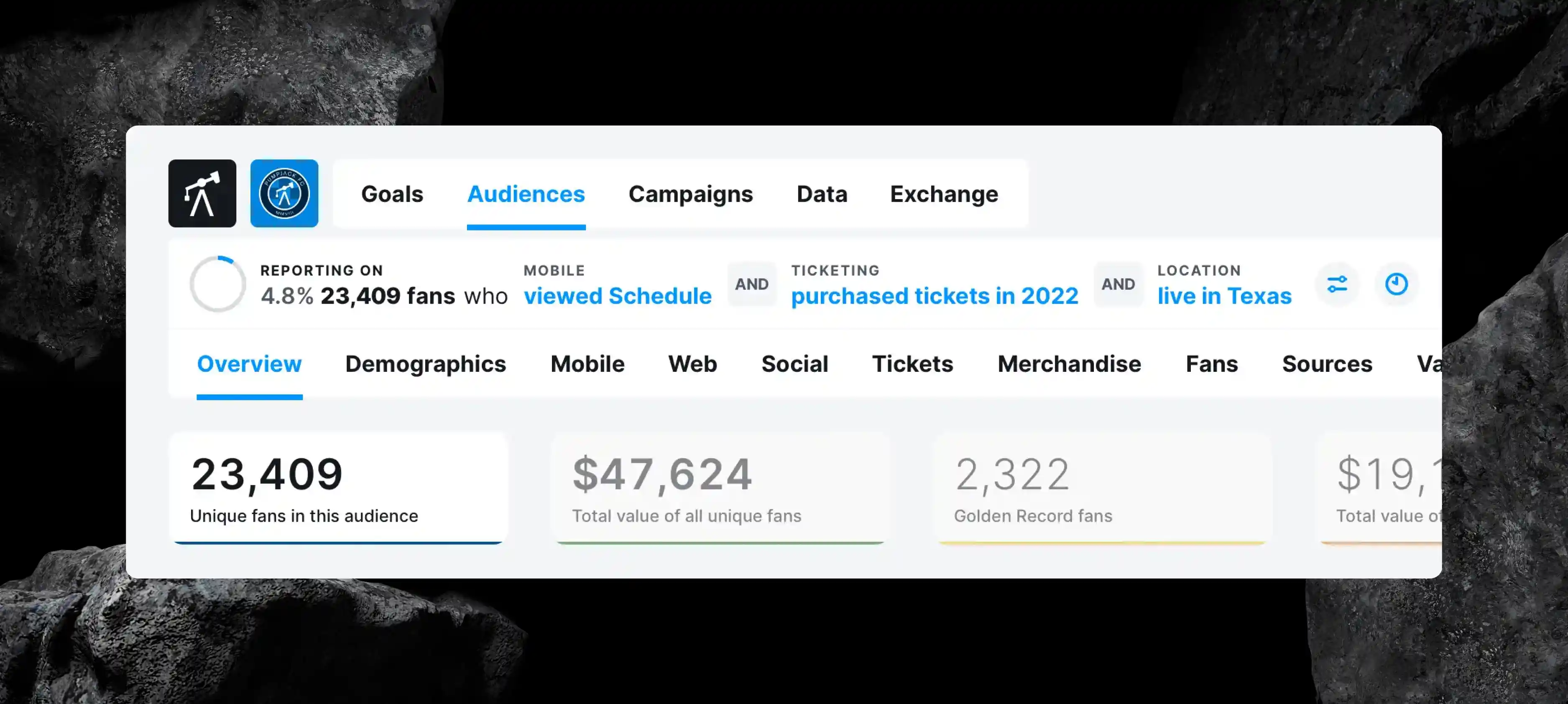The width and height of the screenshot is (1568, 704).
Task: Select the Unique fans in this audience card
Action: [338, 488]
